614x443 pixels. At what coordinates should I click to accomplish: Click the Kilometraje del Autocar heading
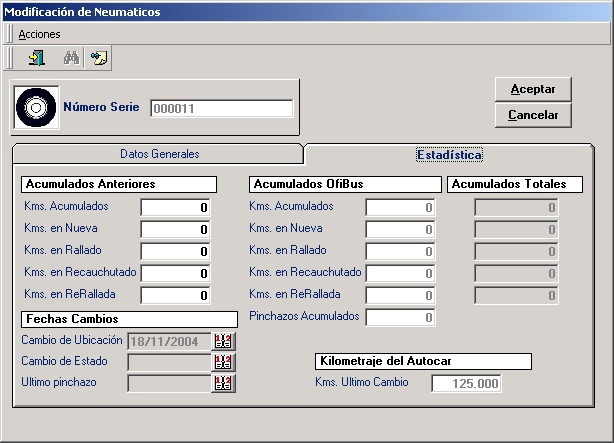423,361
